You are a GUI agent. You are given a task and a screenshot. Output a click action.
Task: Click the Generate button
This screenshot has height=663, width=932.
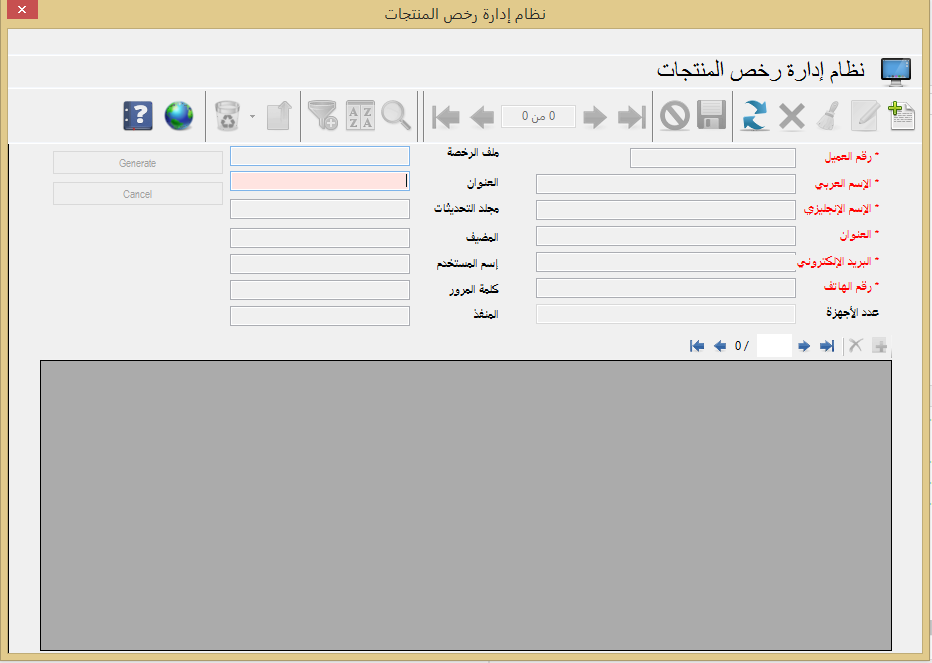138,163
